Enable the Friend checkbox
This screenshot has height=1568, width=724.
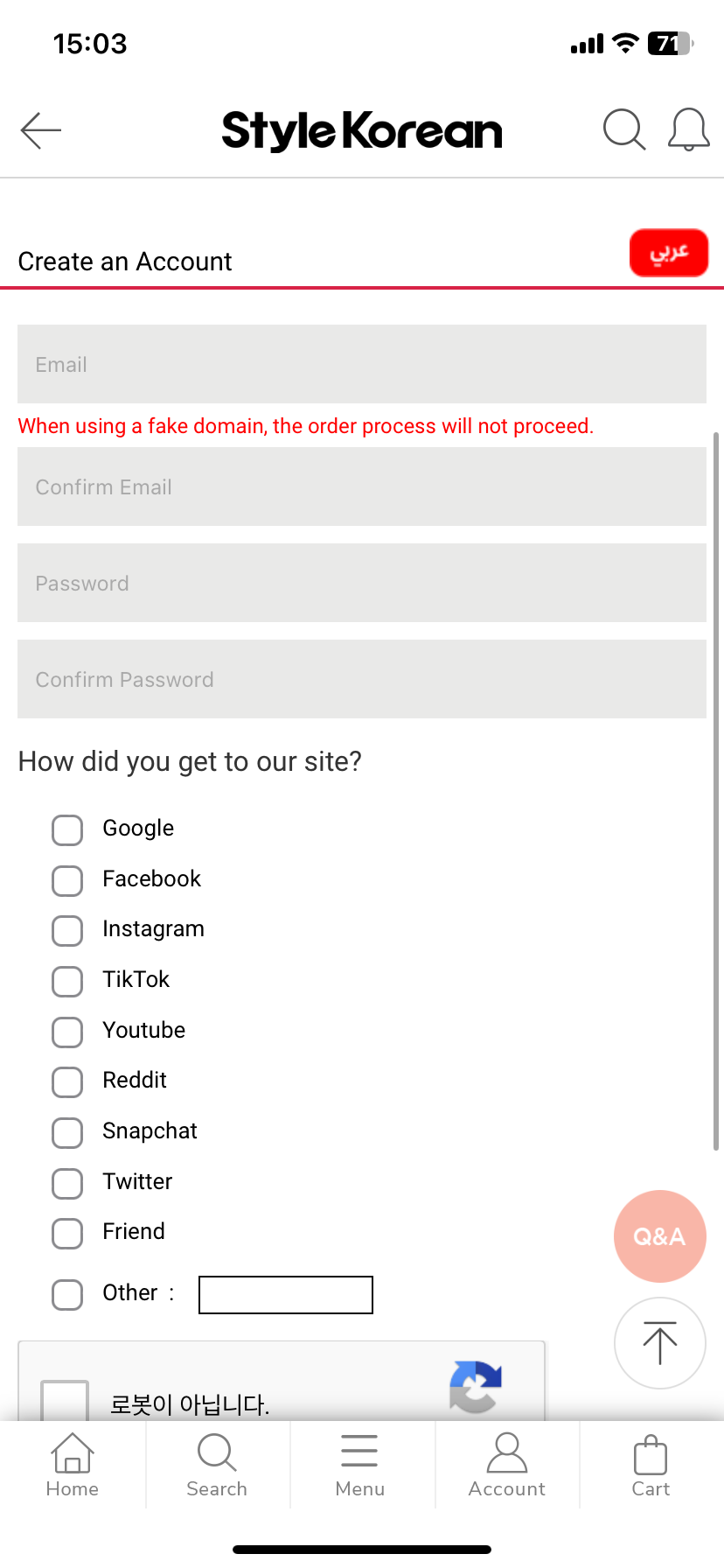point(67,1233)
